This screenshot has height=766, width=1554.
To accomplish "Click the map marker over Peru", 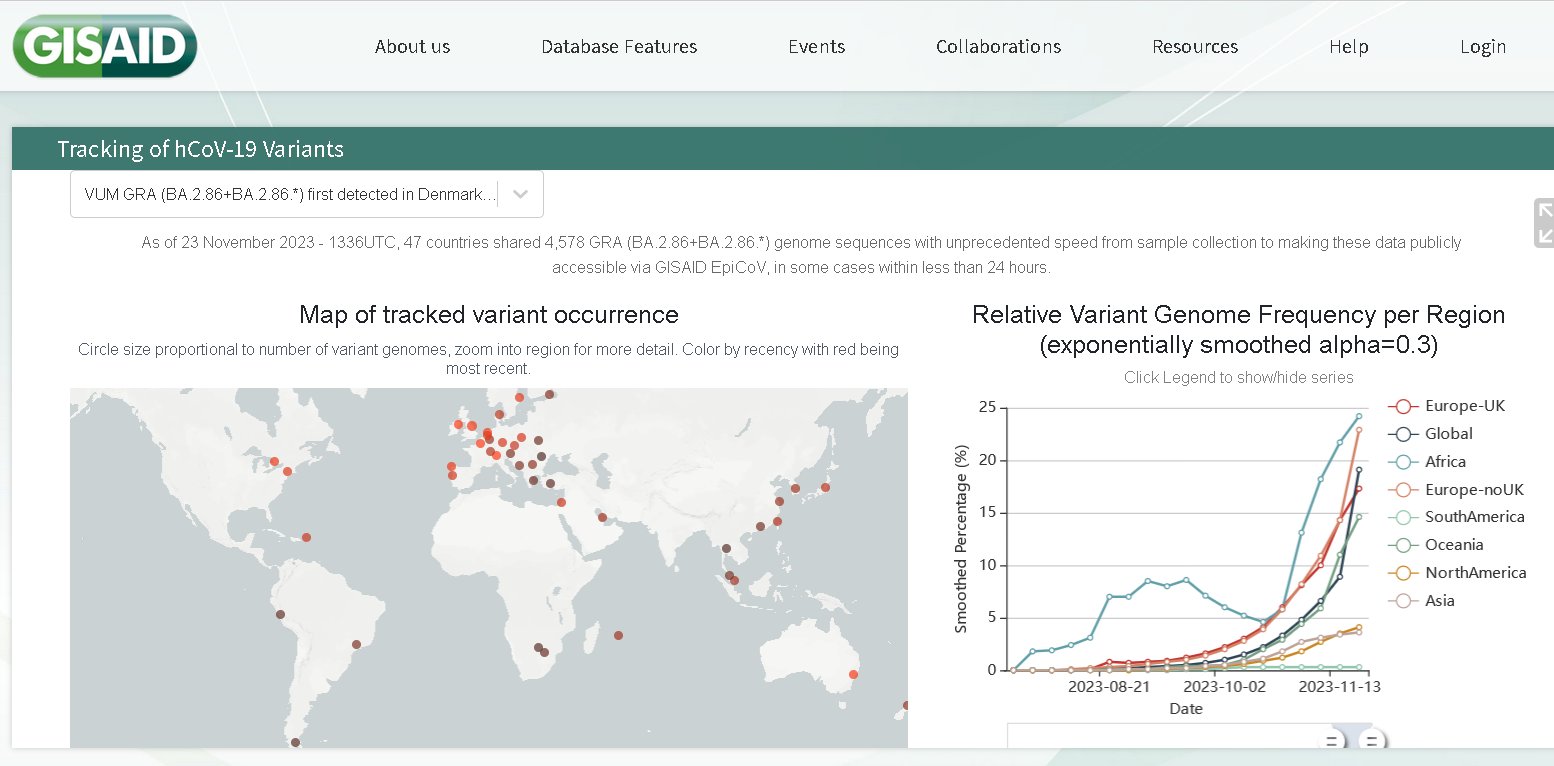I will tap(280, 614).
